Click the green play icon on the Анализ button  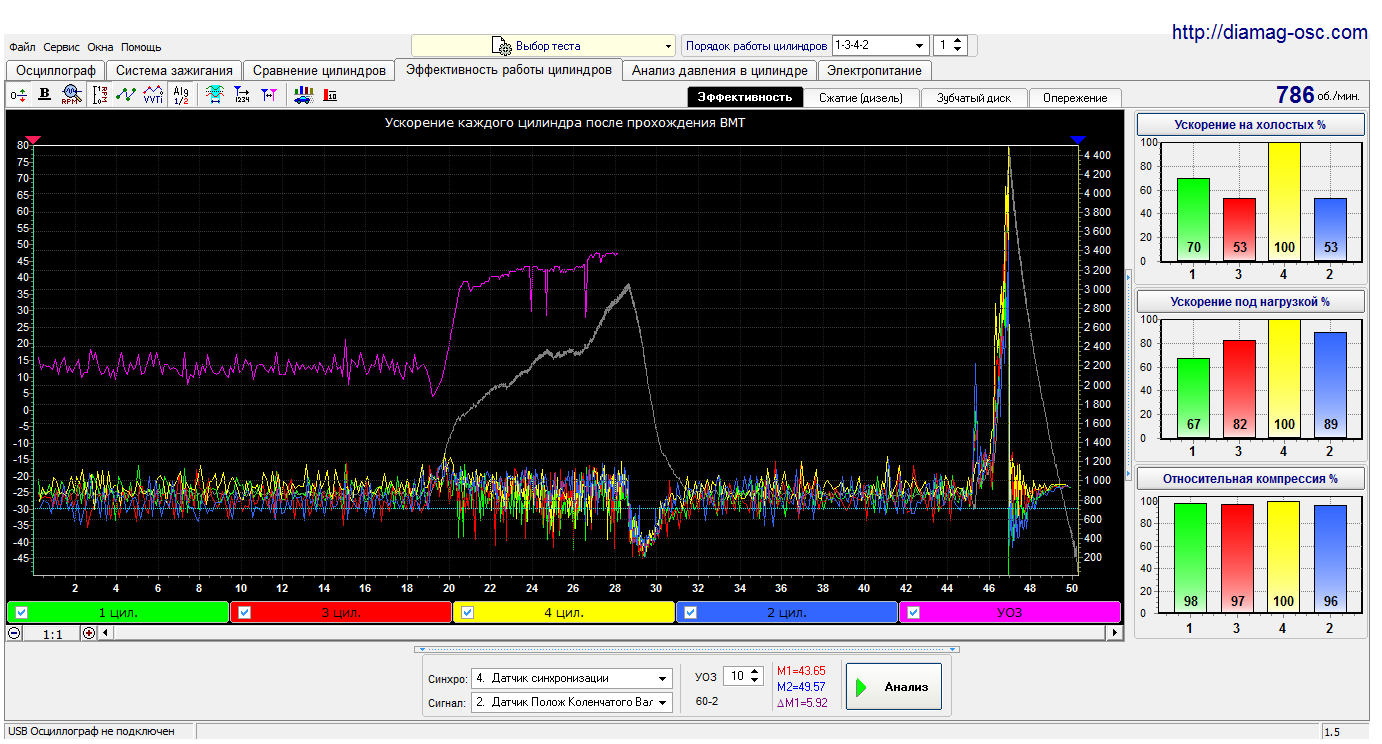click(x=860, y=687)
